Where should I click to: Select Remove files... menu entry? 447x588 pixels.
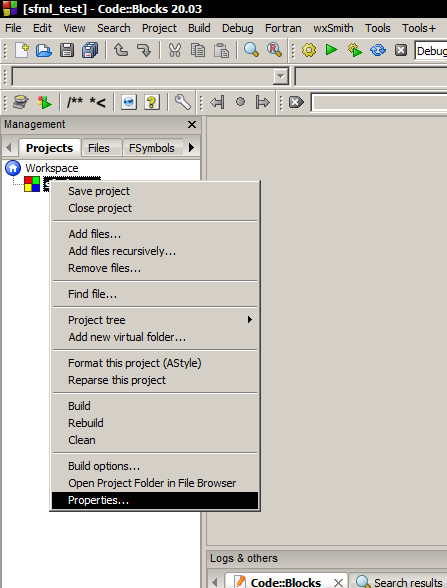click(x=155, y=268)
